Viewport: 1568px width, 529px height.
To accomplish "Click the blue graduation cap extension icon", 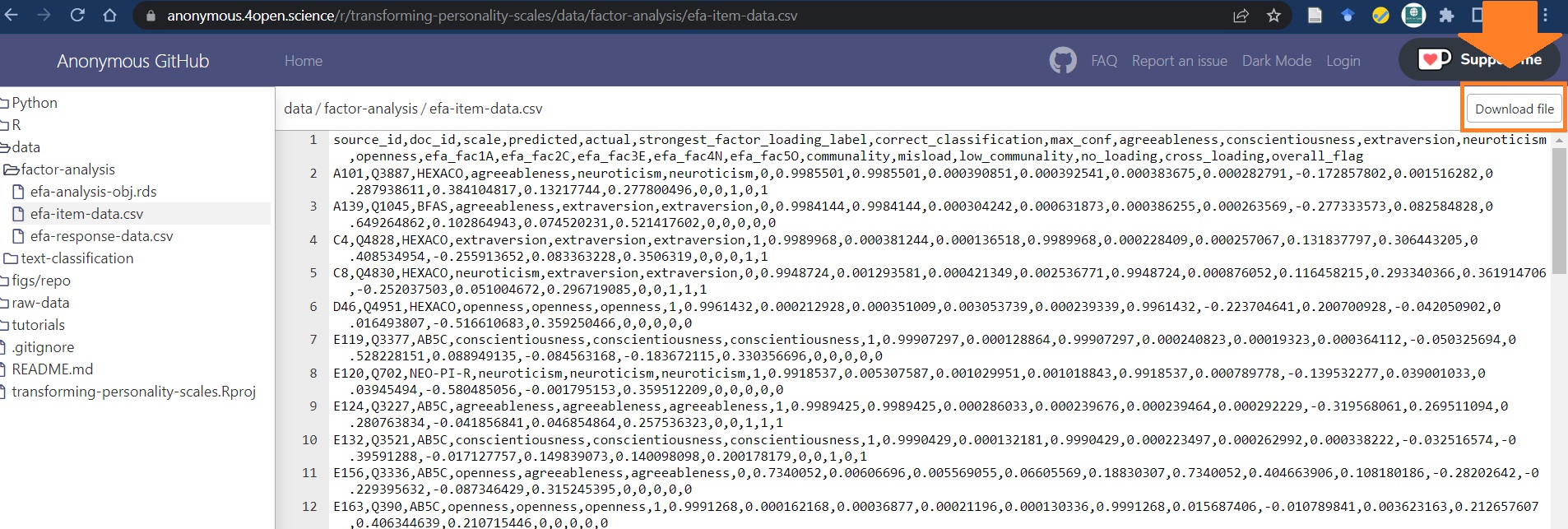I will (x=1348, y=16).
